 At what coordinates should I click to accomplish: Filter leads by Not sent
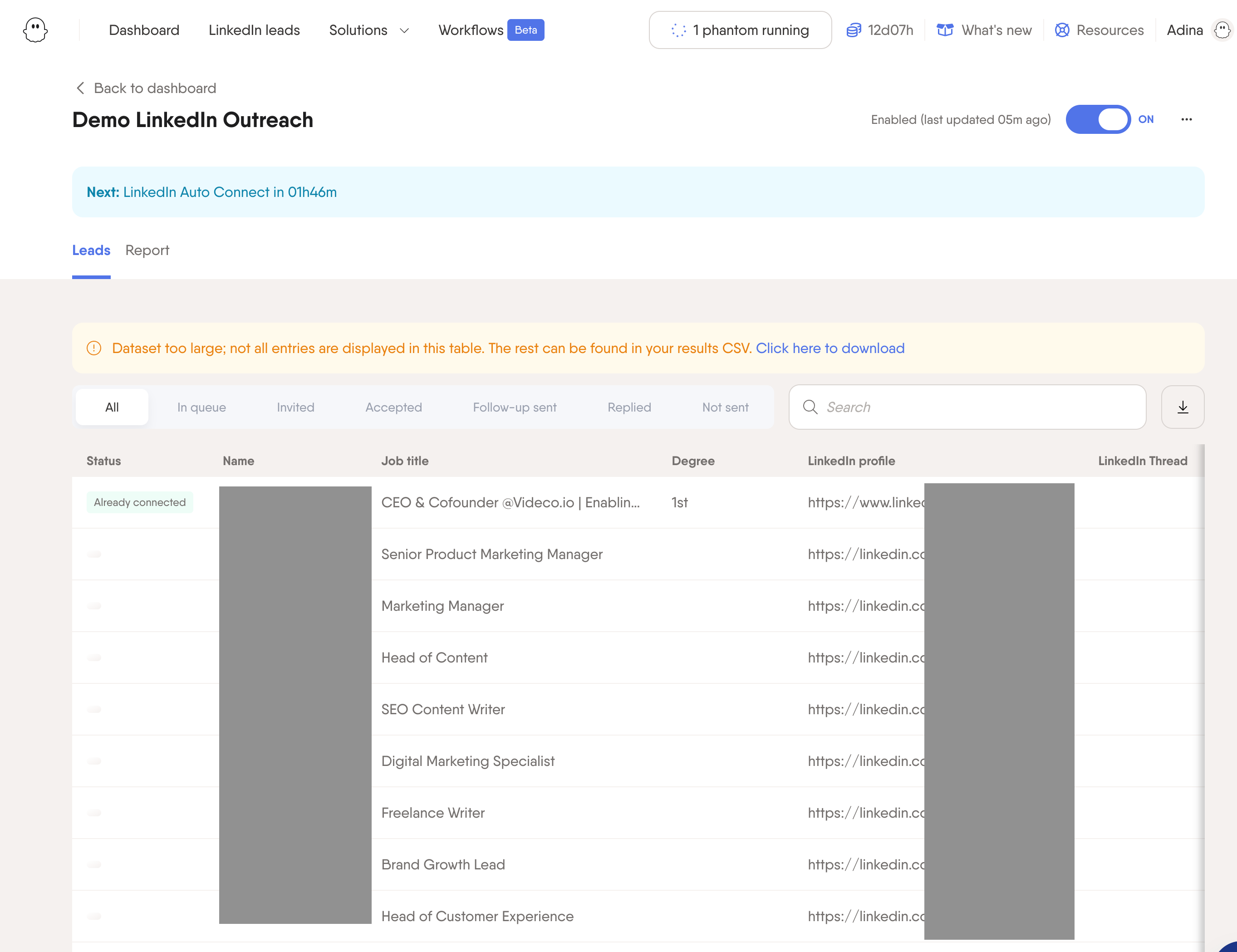point(726,407)
